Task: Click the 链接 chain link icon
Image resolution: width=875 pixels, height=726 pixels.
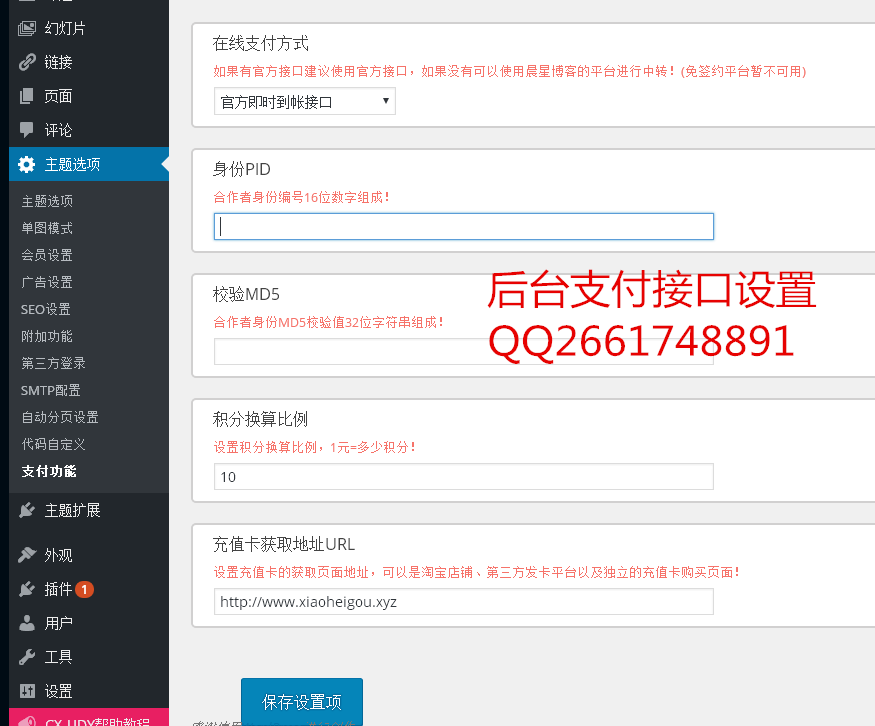Action: (x=27, y=62)
